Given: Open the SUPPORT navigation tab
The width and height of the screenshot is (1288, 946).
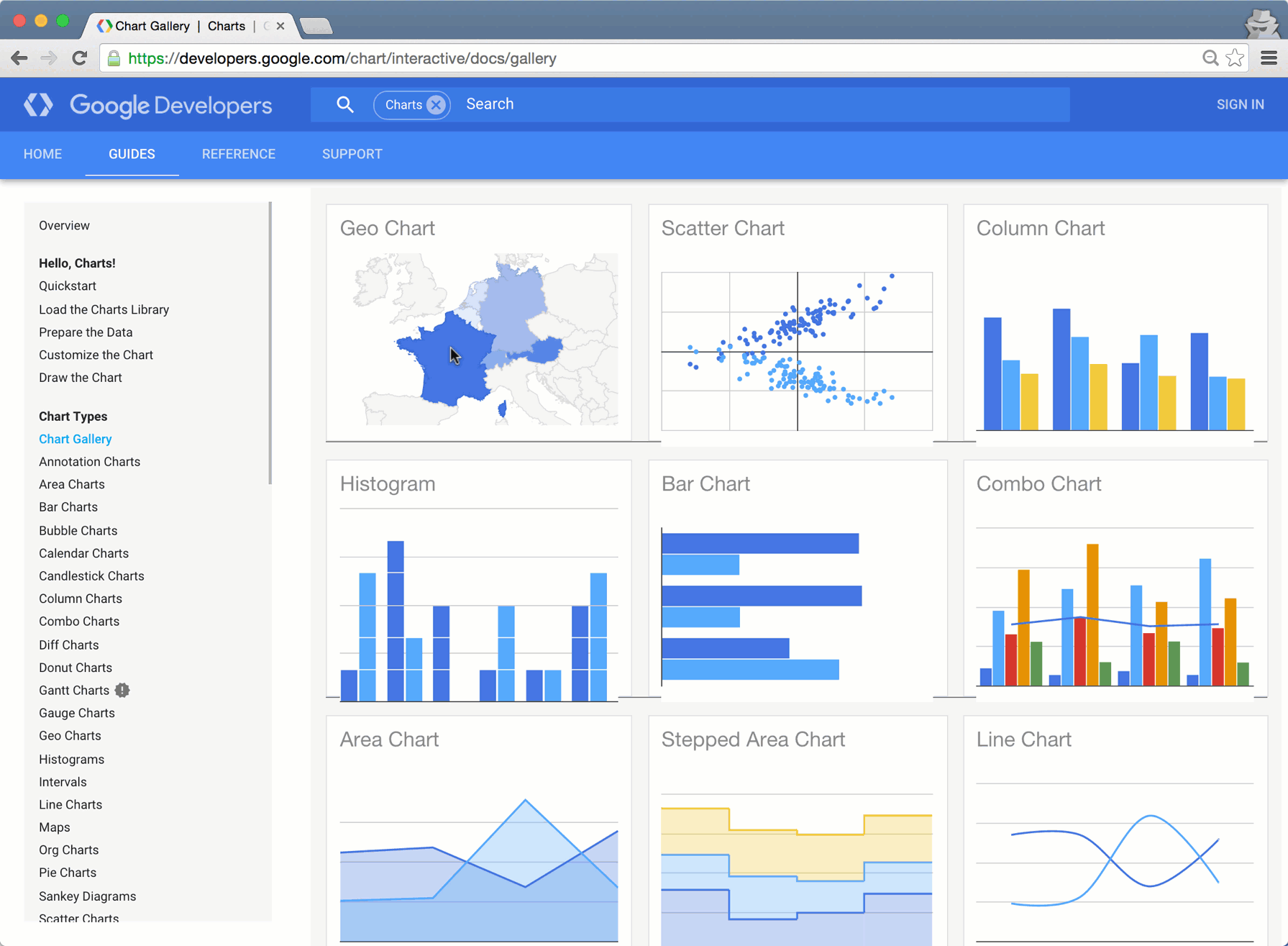Looking at the screenshot, I should point(352,154).
